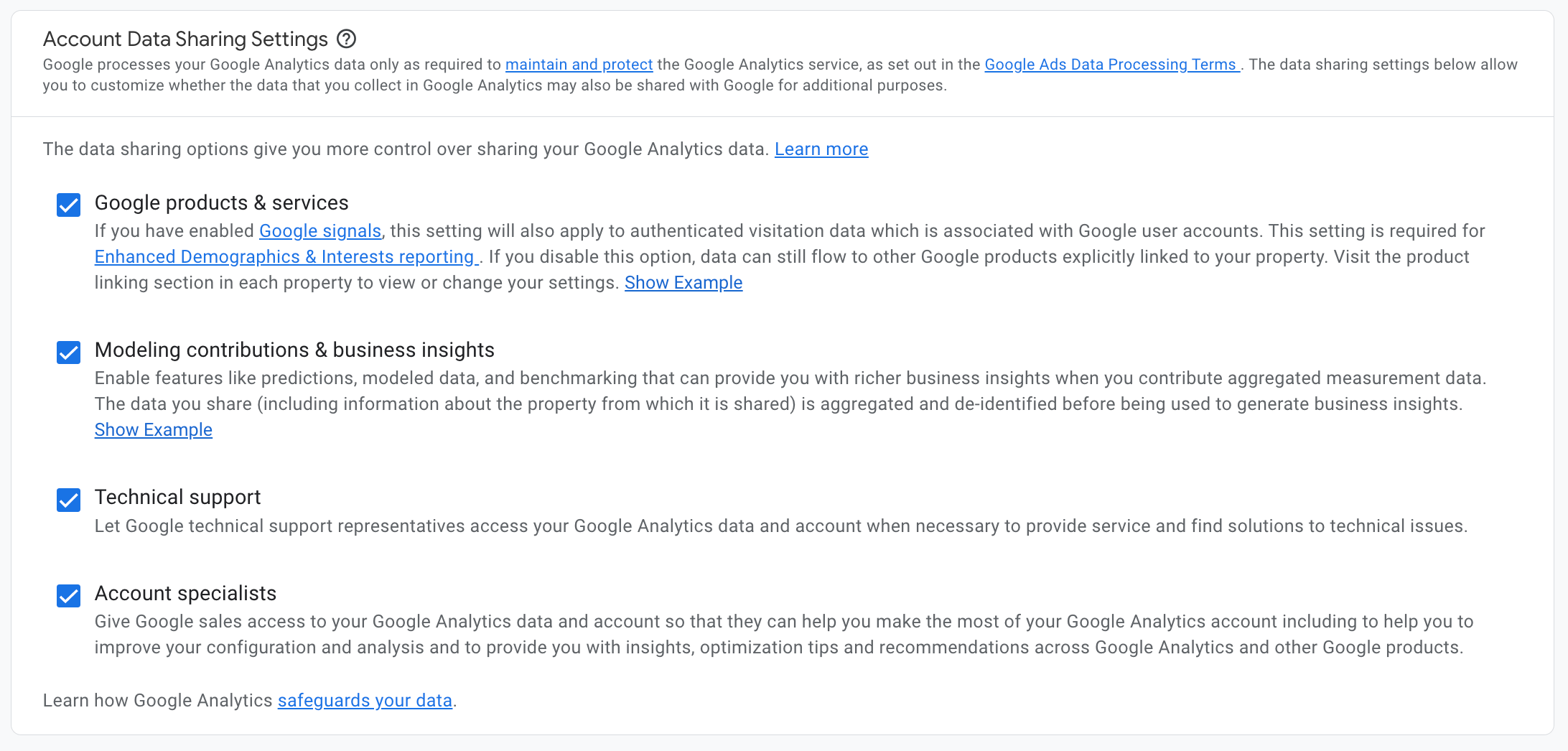
Task: Open the "maintain and protect" link
Action: coord(579,65)
